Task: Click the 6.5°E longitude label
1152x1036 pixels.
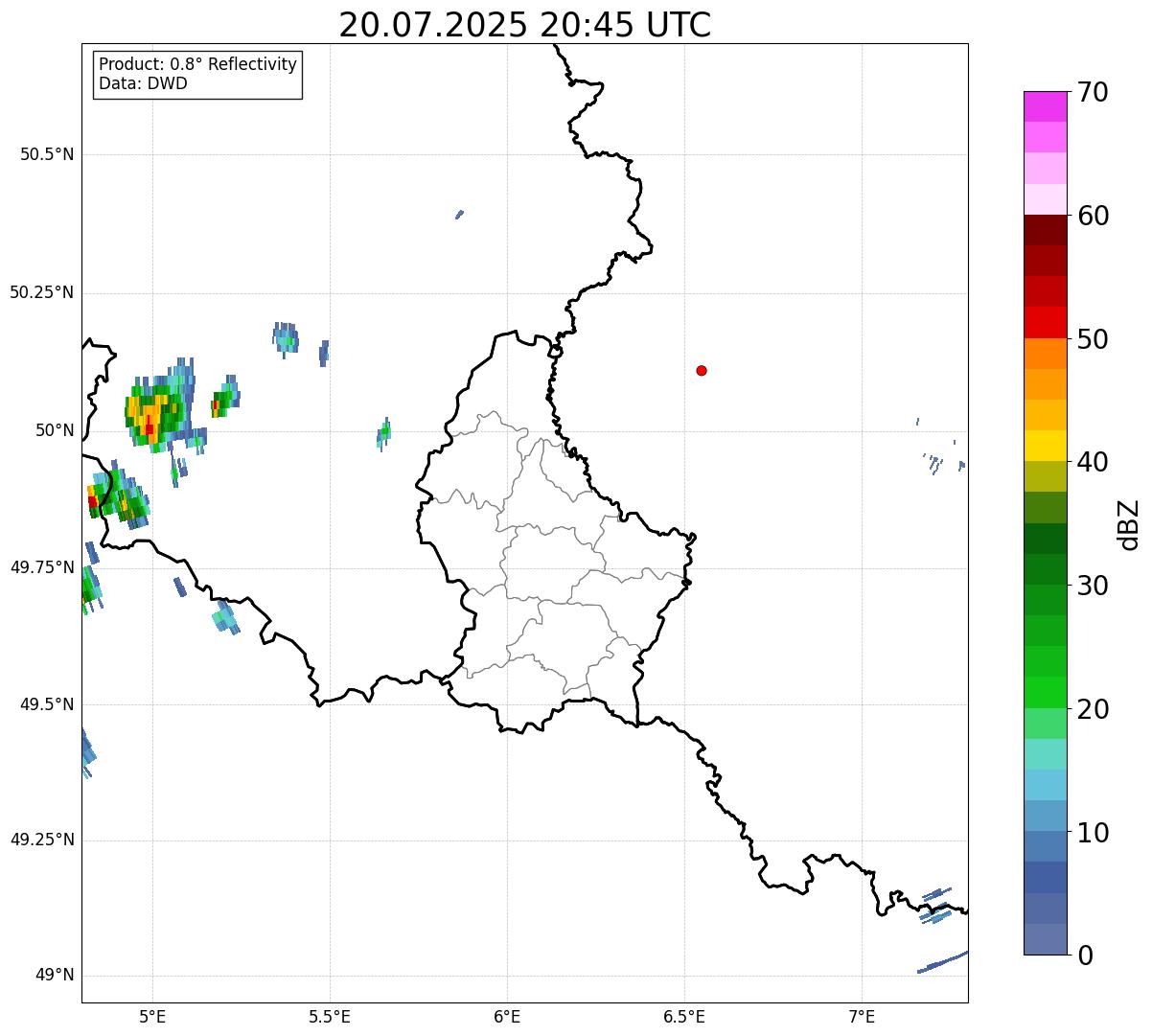Action: tap(684, 1016)
